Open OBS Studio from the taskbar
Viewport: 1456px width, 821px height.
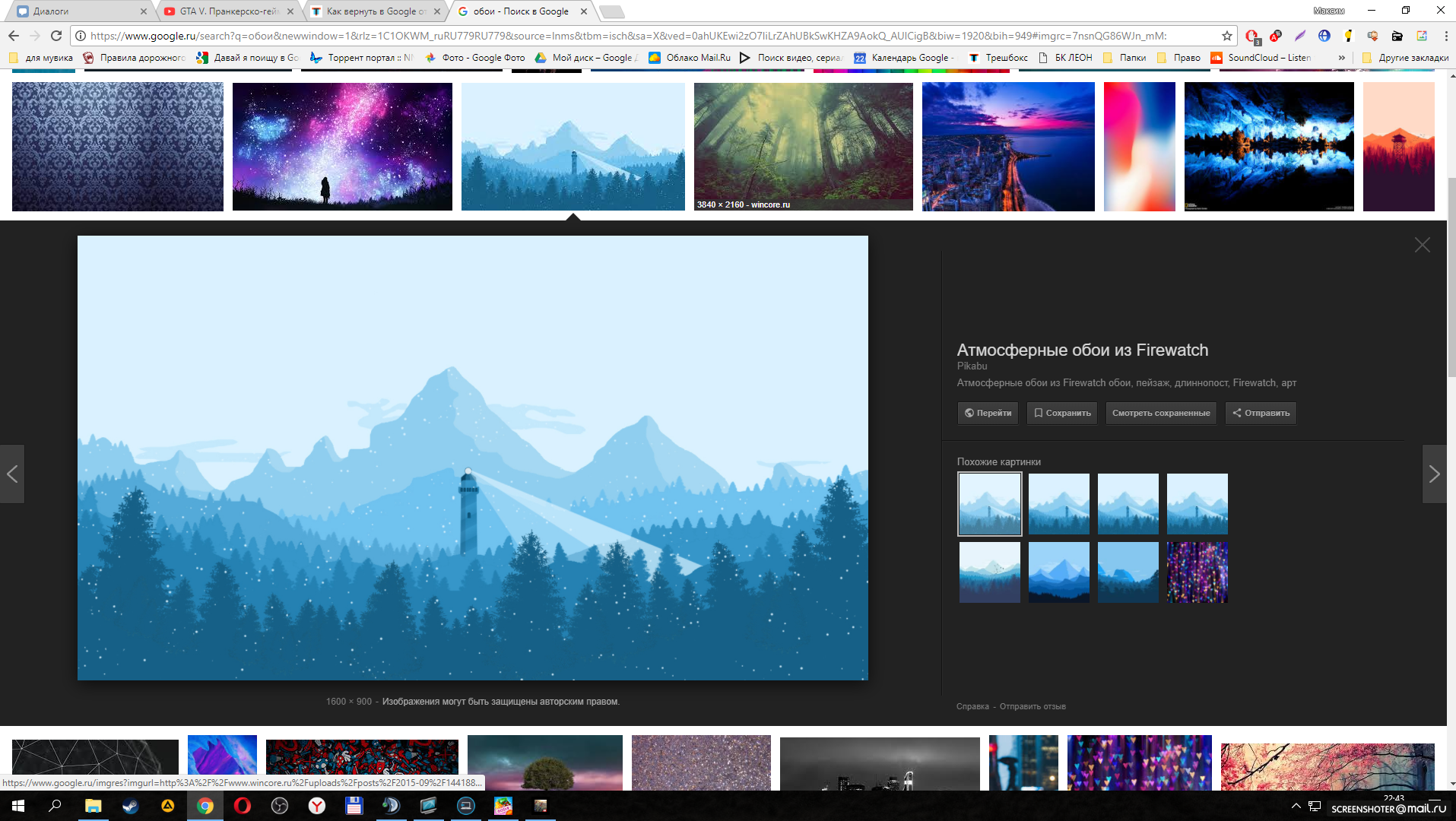point(280,806)
